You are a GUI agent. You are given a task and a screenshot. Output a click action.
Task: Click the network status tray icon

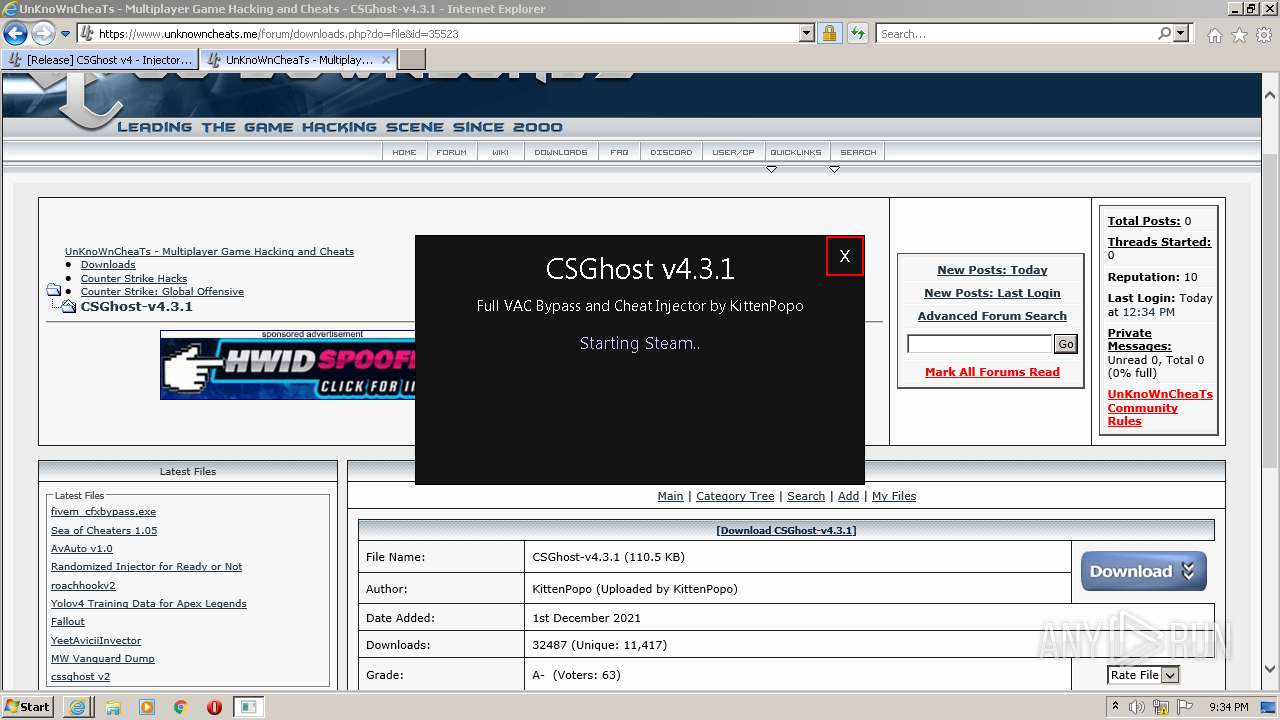tap(1162, 707)
